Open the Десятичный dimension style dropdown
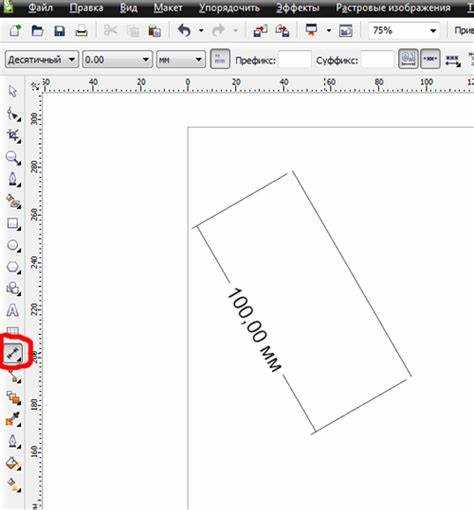The image size is (474, 510). [x=42, y=60]
